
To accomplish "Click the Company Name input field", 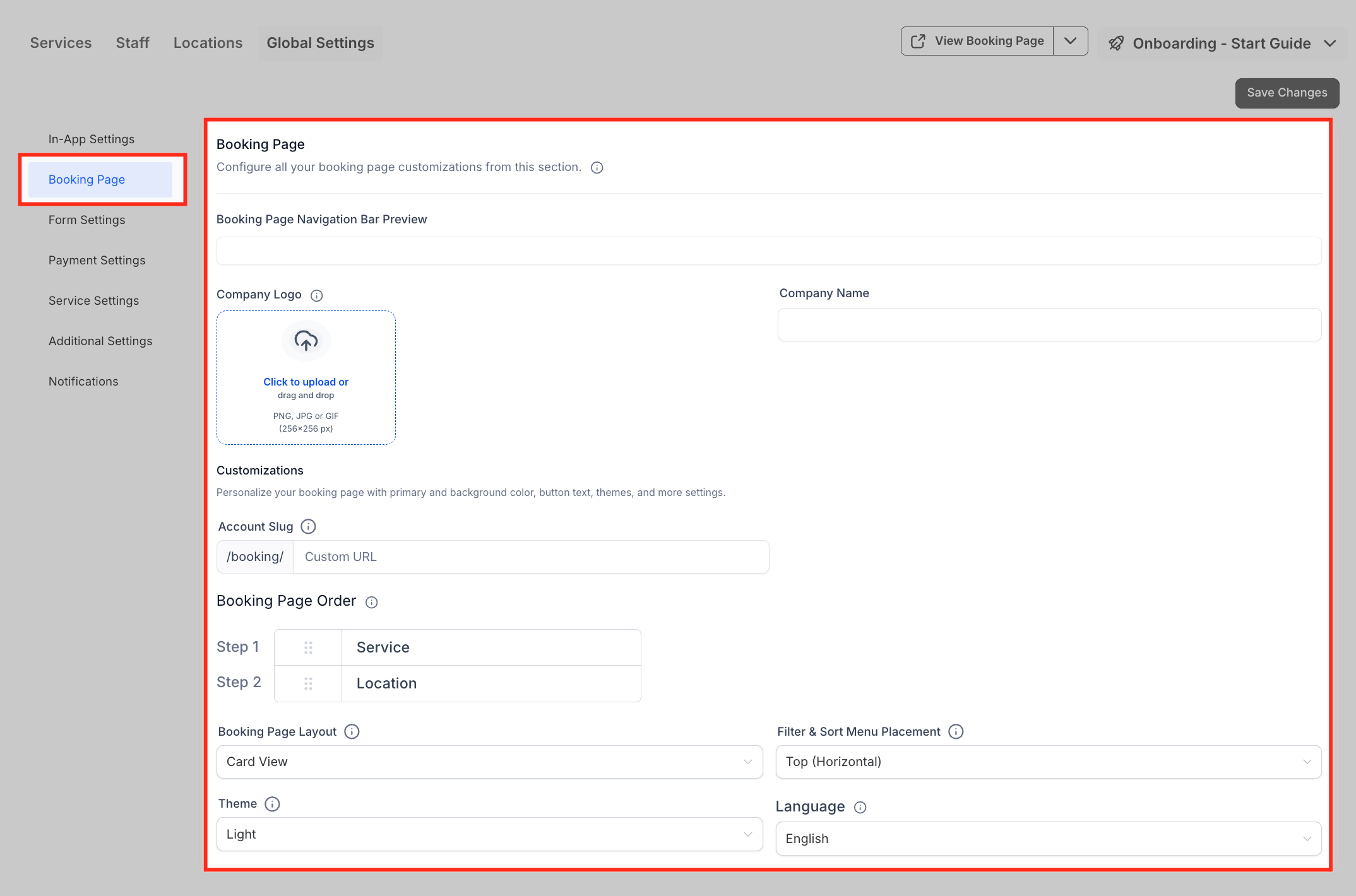I will click(x=1049, y=325).
